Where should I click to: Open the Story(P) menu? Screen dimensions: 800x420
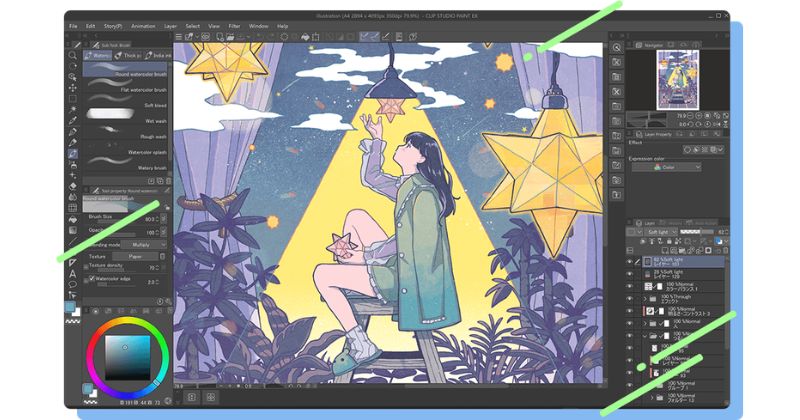pyautogui.click(x=113, y=26)
